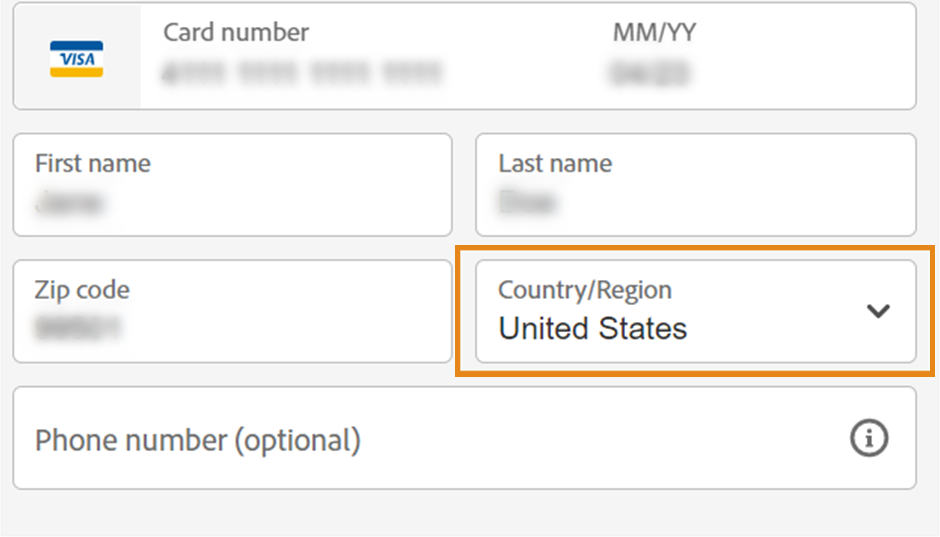Click the blurred card number digits
Image resolution: width=940 pixels, height=537 pixels.
[x=302, y=73]
